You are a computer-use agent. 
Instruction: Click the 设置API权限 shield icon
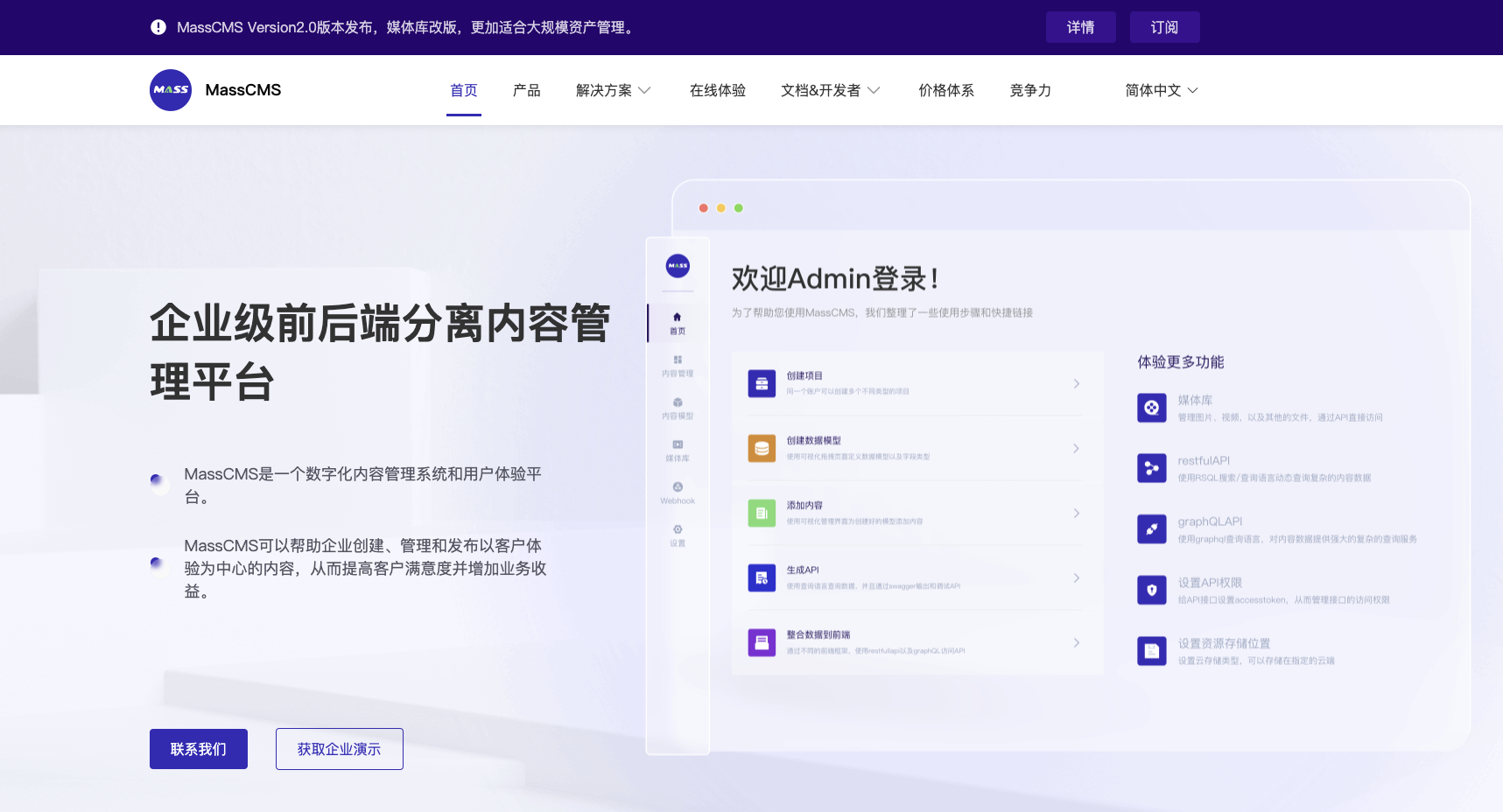(x=1152, y=590)
